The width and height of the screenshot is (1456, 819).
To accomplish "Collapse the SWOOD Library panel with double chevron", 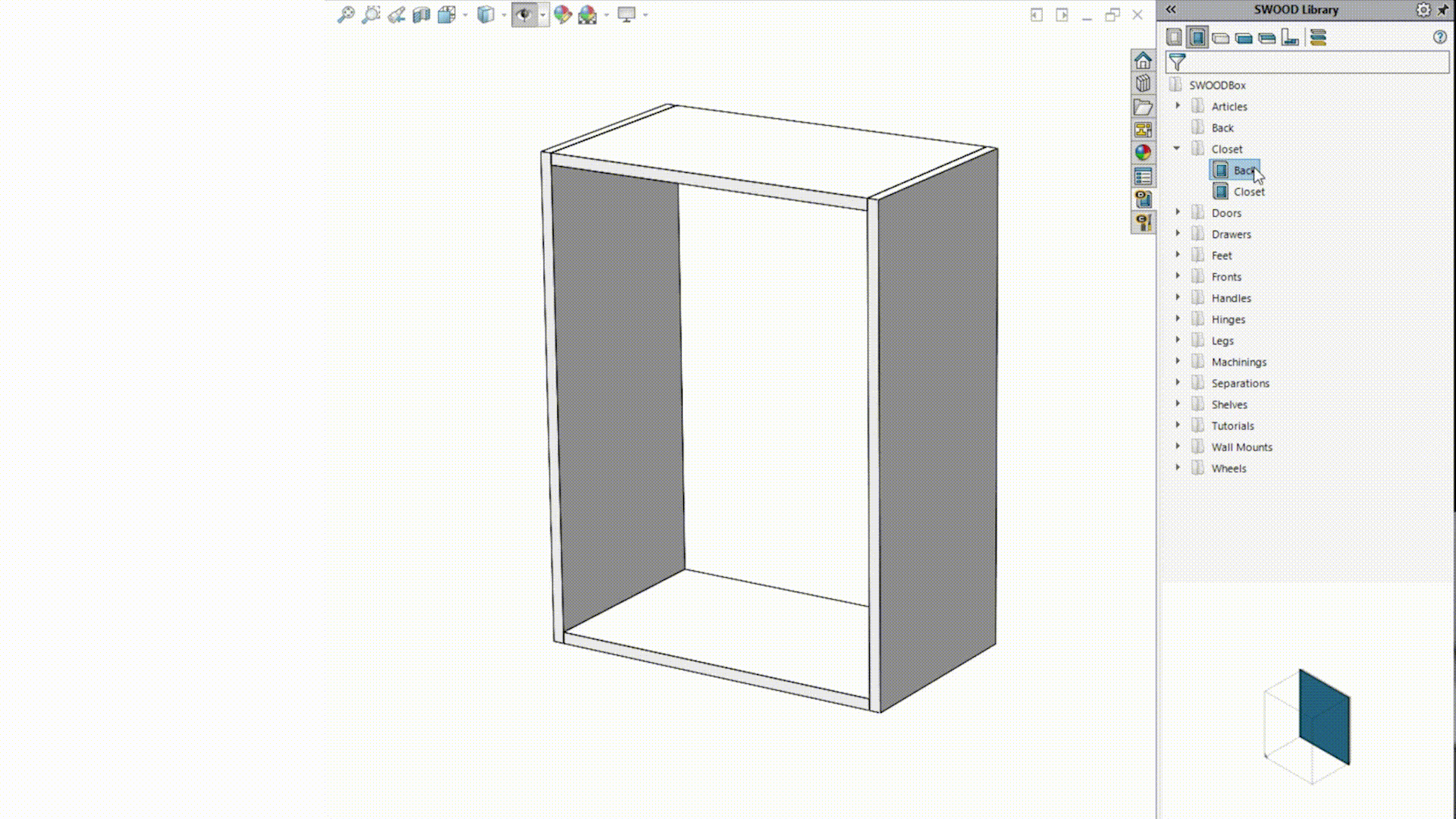I will click(1171, 9).
